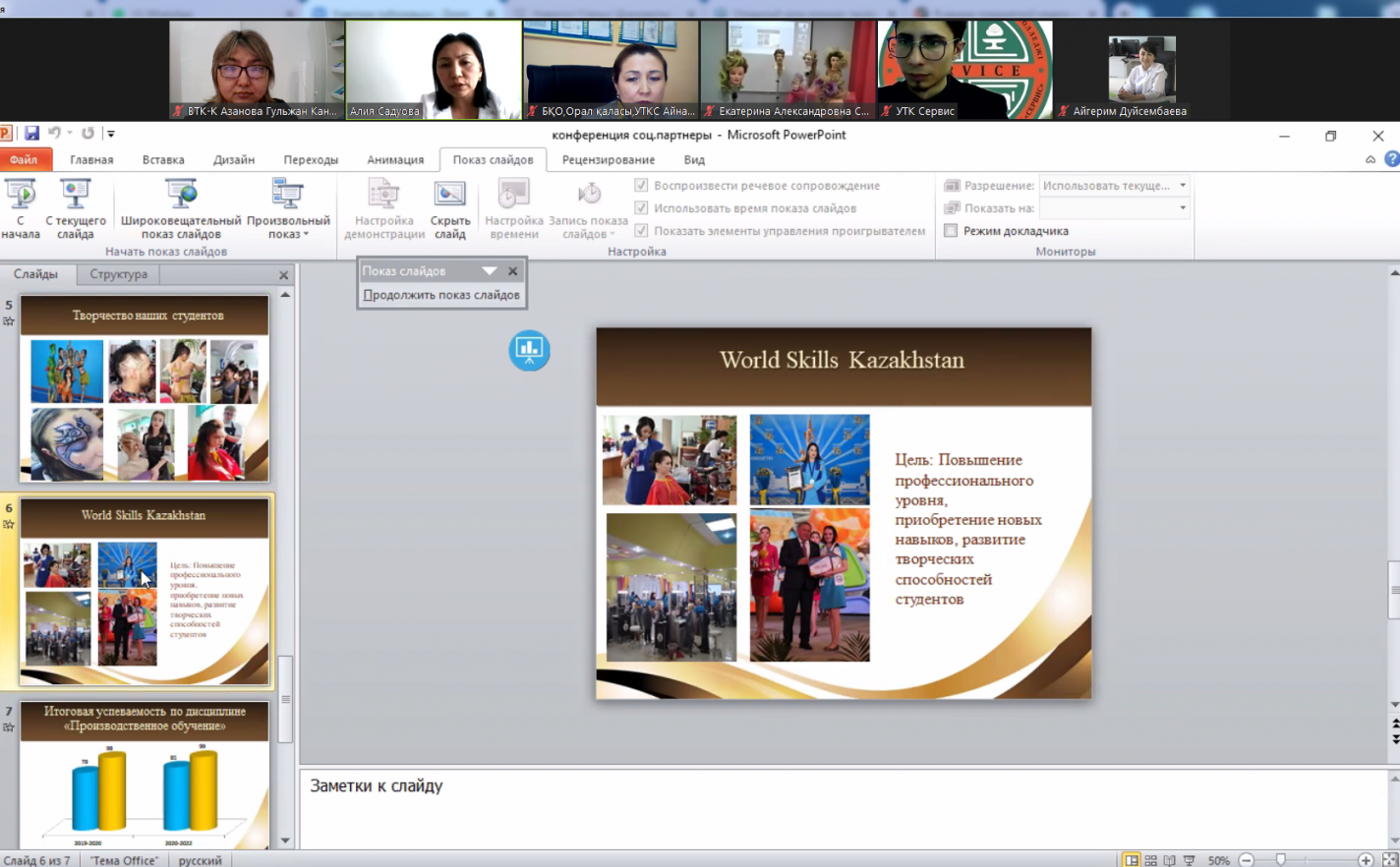1400x867 pixels.
Task: Fit slide to current window
Action: tap(1389, 860)
